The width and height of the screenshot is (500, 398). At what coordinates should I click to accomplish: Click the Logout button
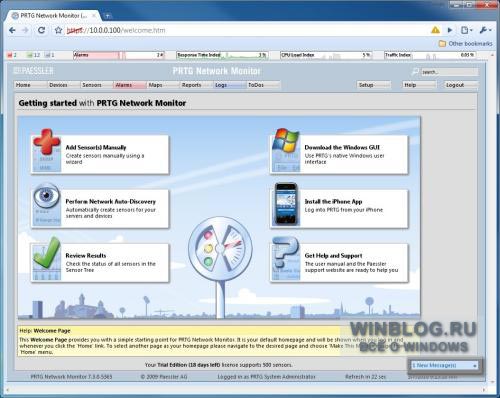(x=461, y=85)
